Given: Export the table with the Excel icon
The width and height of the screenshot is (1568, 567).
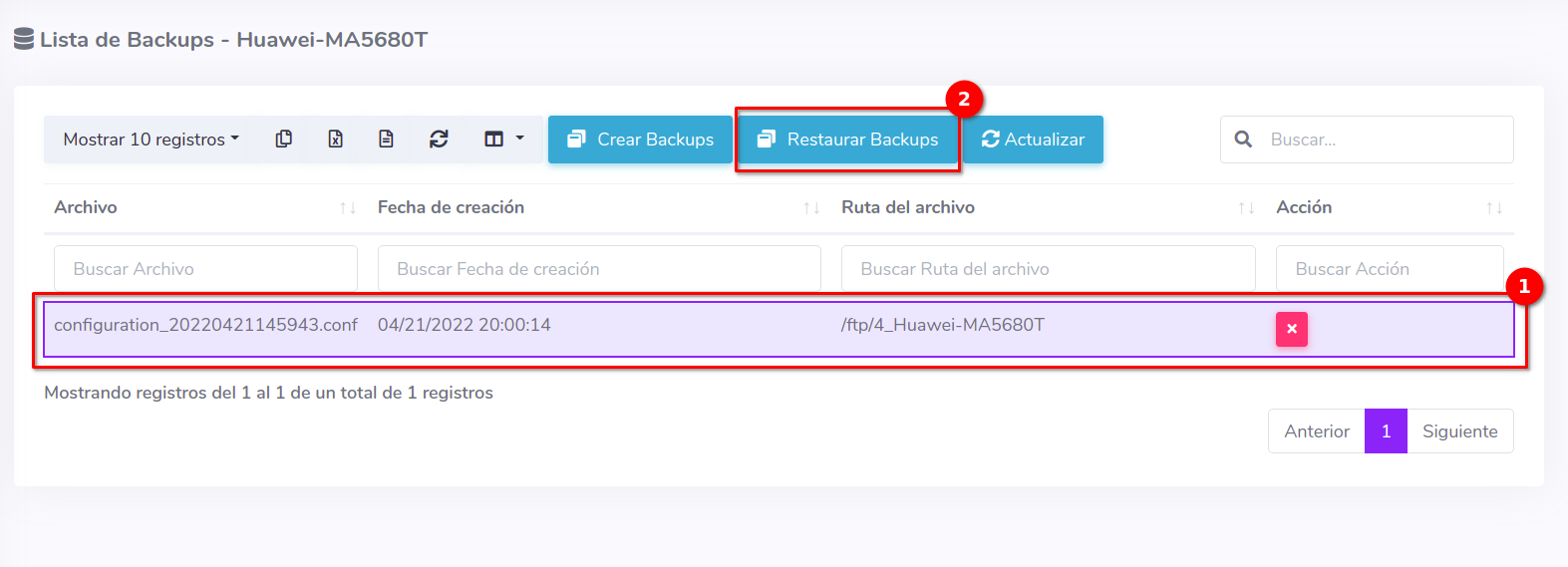Looking at the screenshot, I should [336, 140].
